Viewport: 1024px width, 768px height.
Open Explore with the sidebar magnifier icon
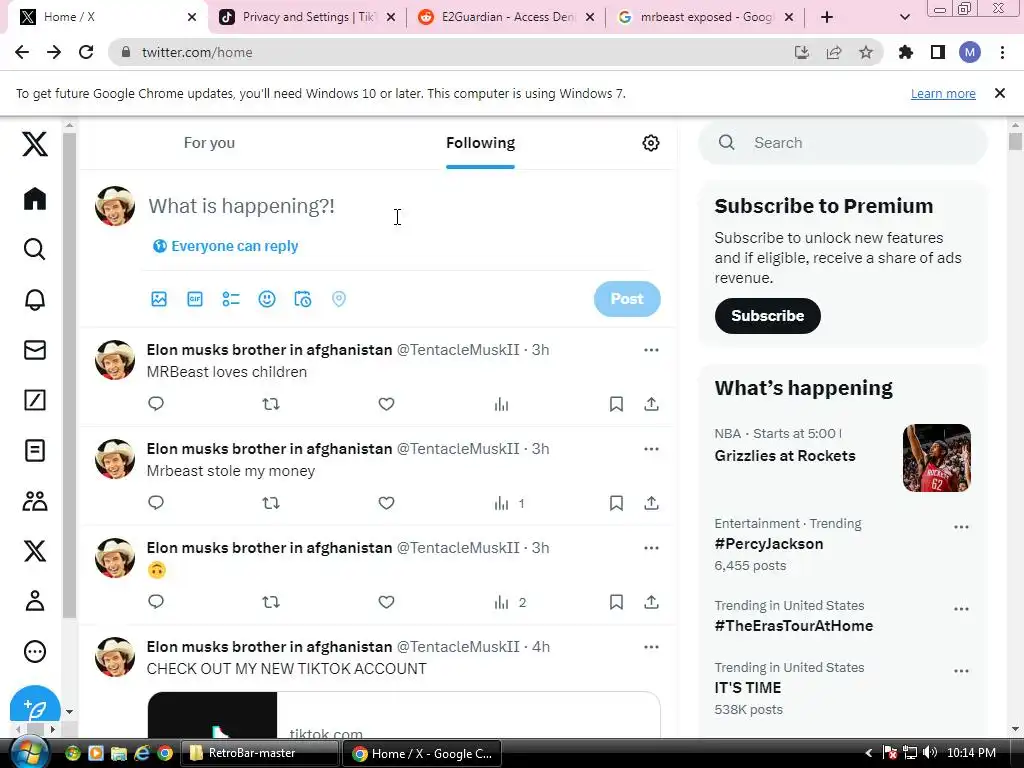pos(35,249)
